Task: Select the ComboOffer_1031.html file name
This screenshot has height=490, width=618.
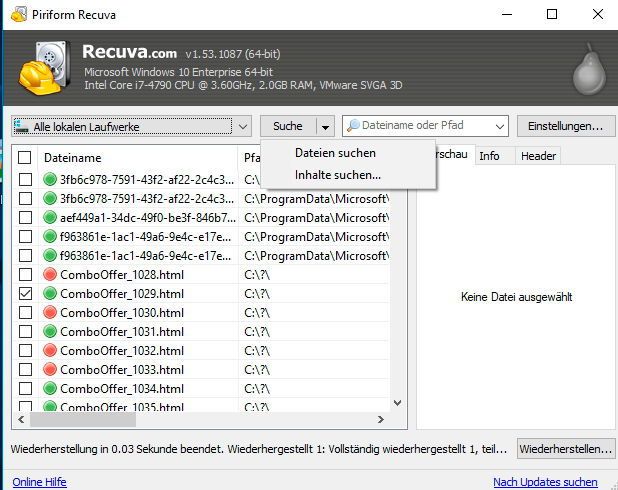Action: coord(122,332)
